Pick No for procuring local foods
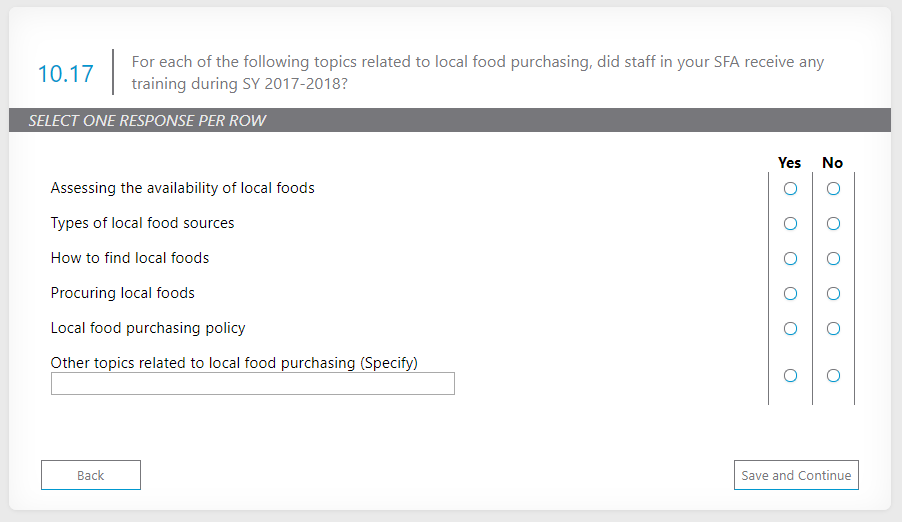 tap(833, 294)
